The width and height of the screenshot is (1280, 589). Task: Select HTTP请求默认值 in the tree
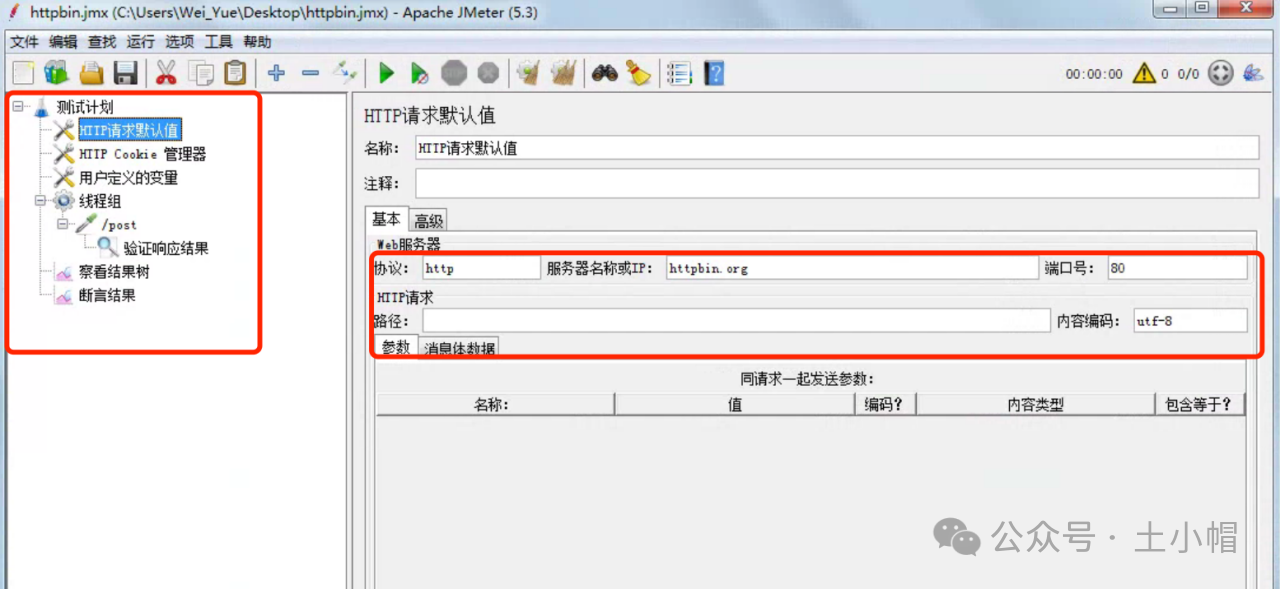click(129, 130)
